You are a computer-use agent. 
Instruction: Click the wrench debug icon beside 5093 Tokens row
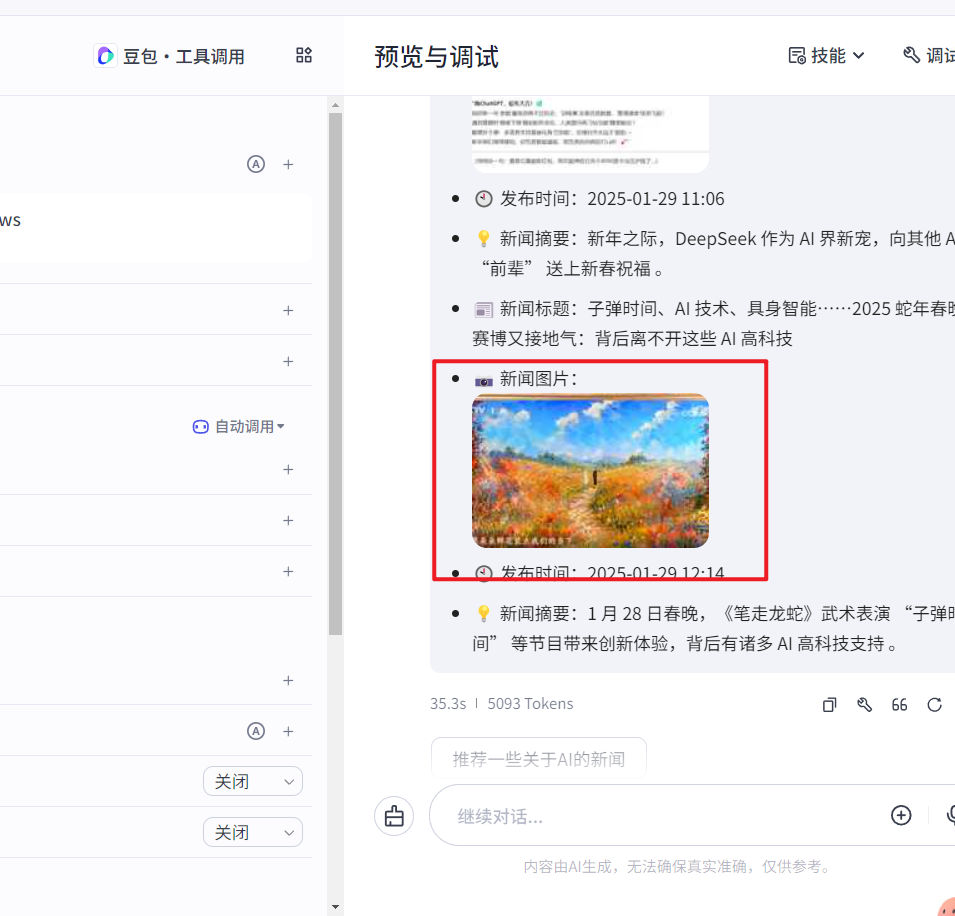pyautogui.click(x=864, y=705)
